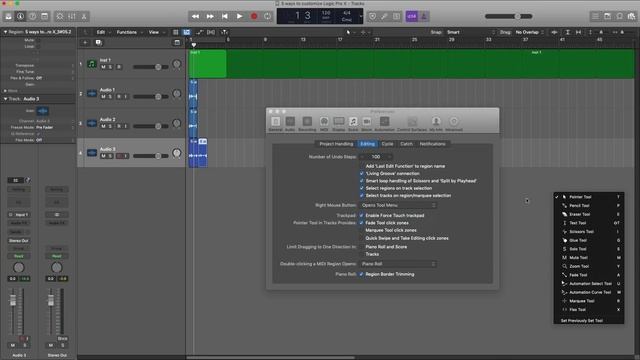This screenshot has width=640, height=360.
Task: Click the Rewind transport button
Action: (196, 16)
